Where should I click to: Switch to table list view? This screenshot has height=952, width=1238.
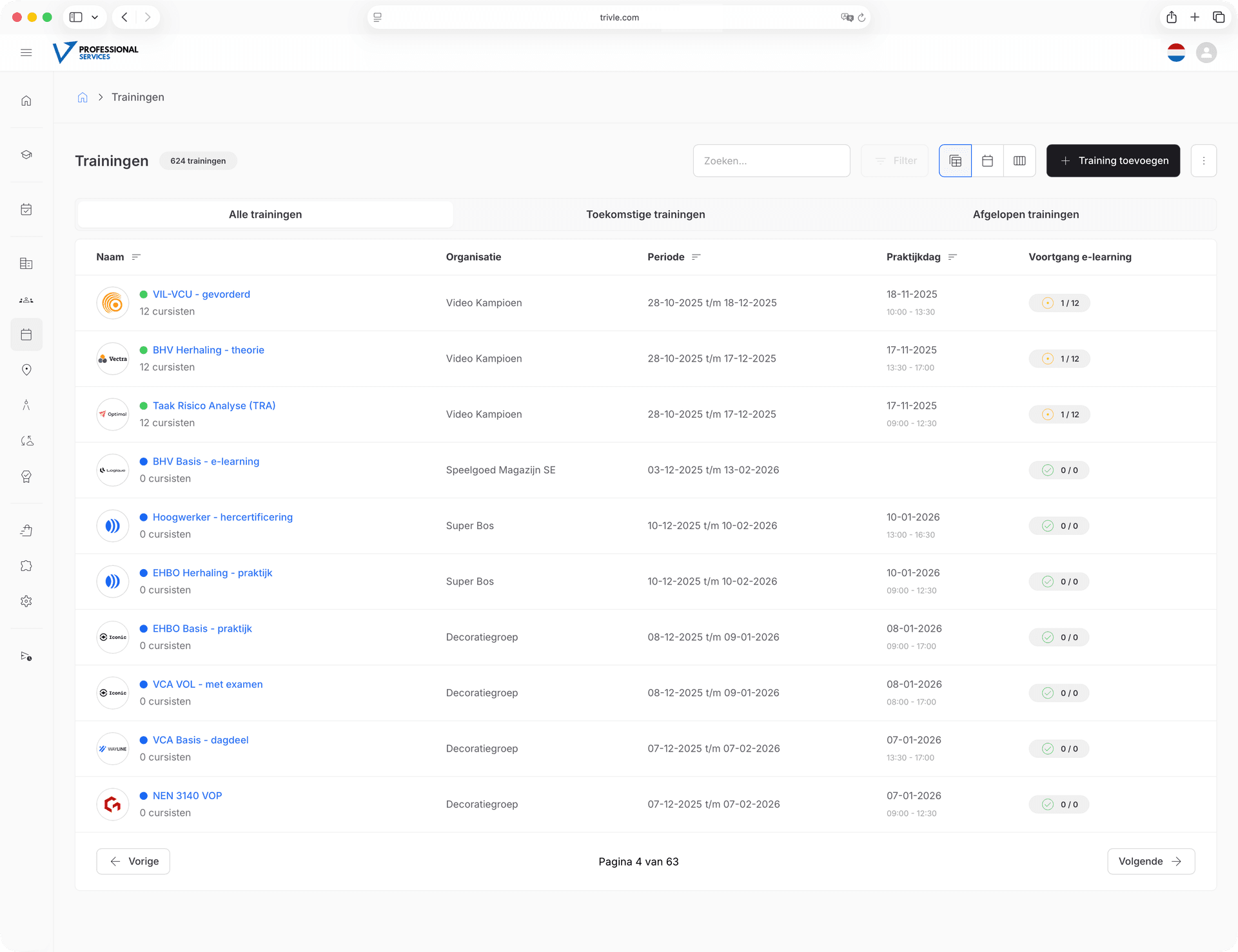(955, 161)
